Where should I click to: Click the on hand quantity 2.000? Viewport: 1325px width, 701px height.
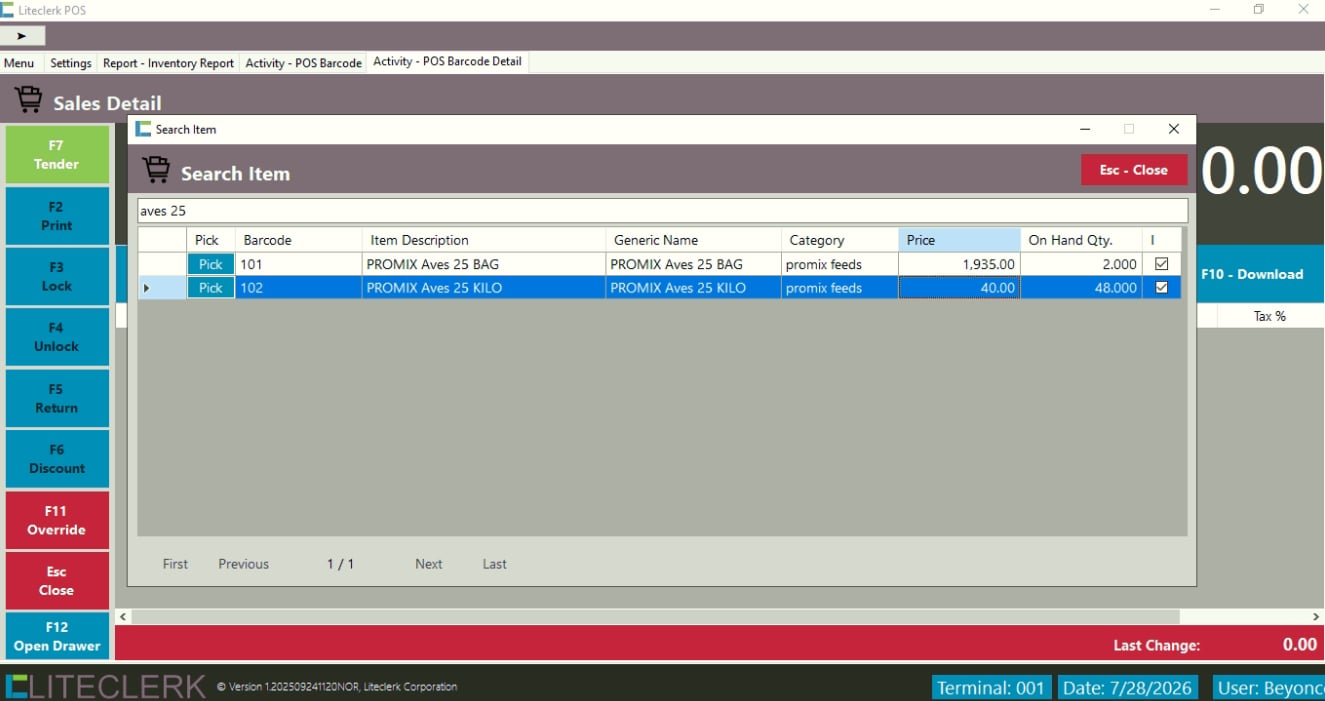(x=1081, y=264)
